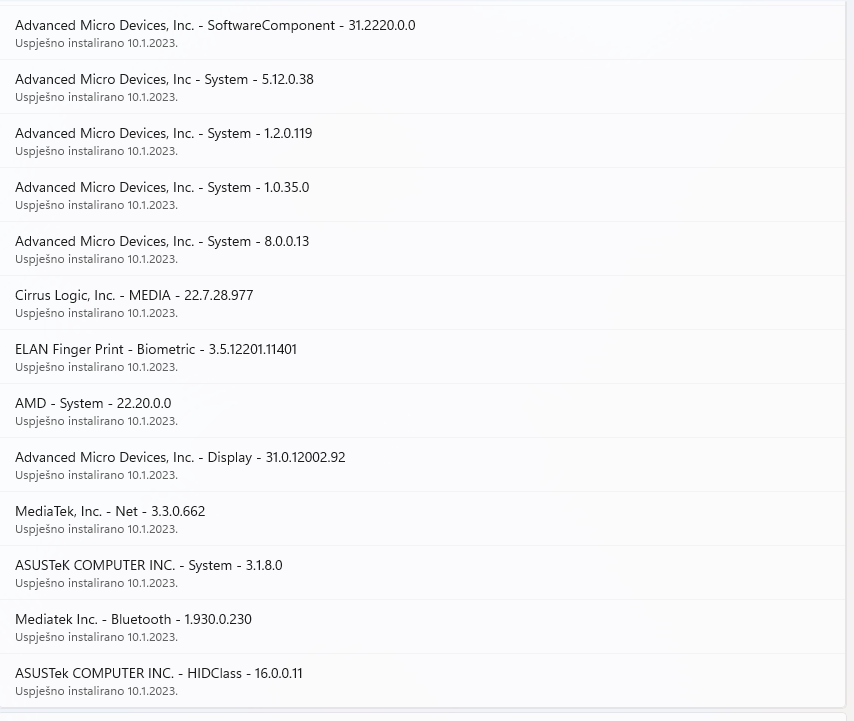Screen dimensions: 854x721
Task: Select Advanced Micro Devices System 1.2.0.119 row
Action: click(422, 140)
